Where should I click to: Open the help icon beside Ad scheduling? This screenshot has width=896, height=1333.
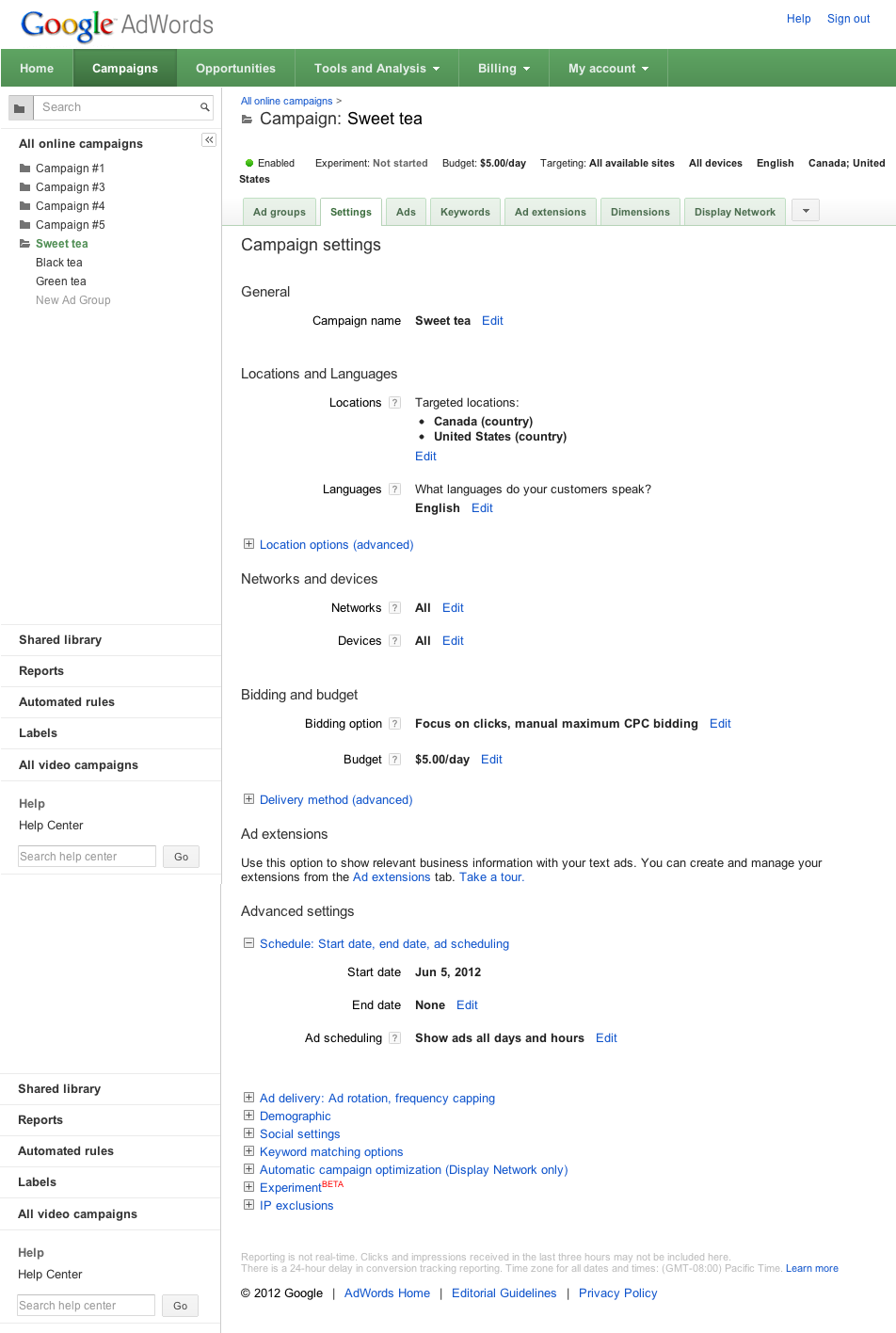pos(395,1038)
